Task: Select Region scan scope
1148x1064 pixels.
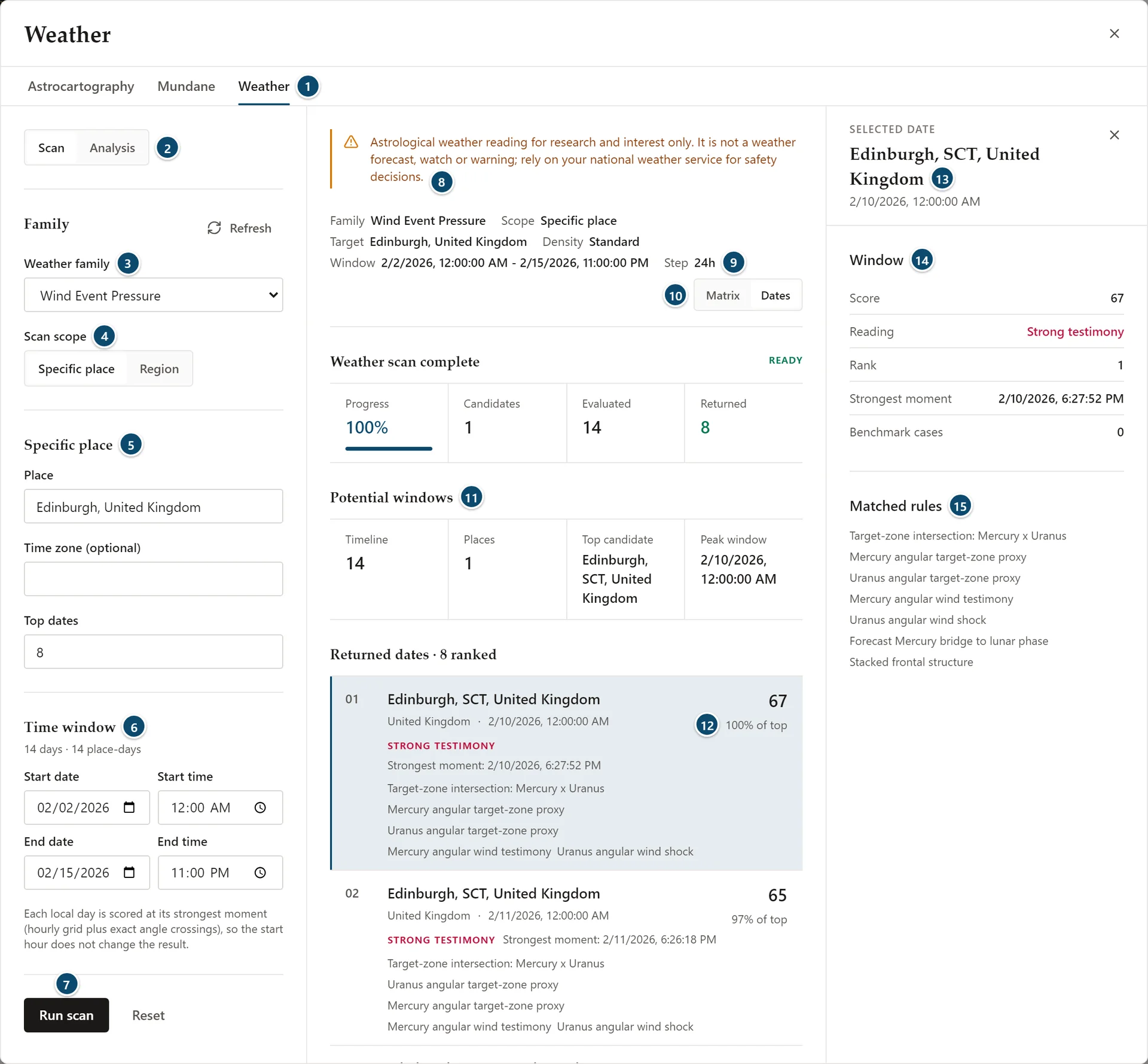Action: tap(159, 368)
